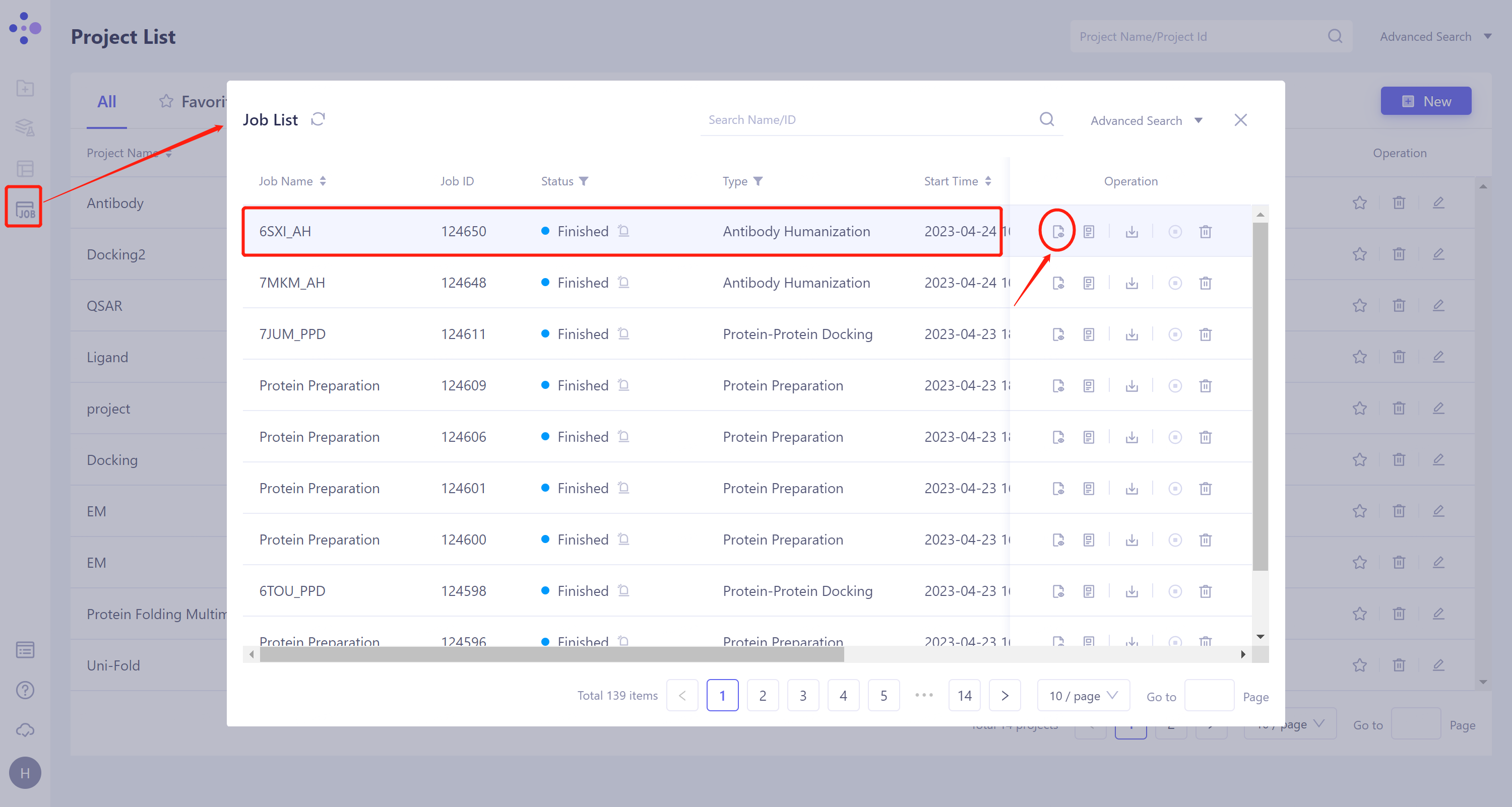The height and width of the screenshot is (807, 1512).
Task: Click the New project button
Action: point(1425,101)
